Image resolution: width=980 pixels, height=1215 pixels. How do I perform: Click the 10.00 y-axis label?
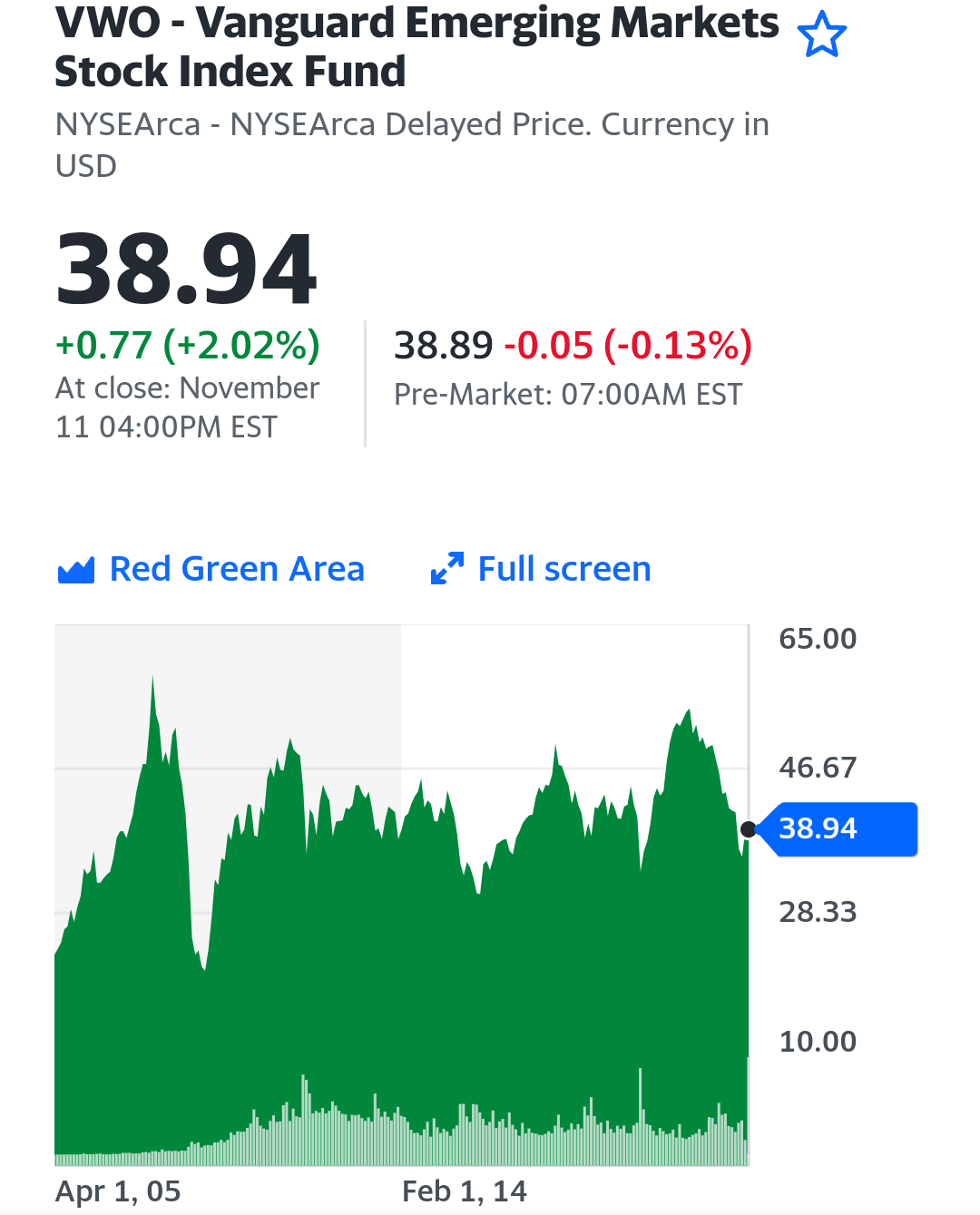point(818,1042)
